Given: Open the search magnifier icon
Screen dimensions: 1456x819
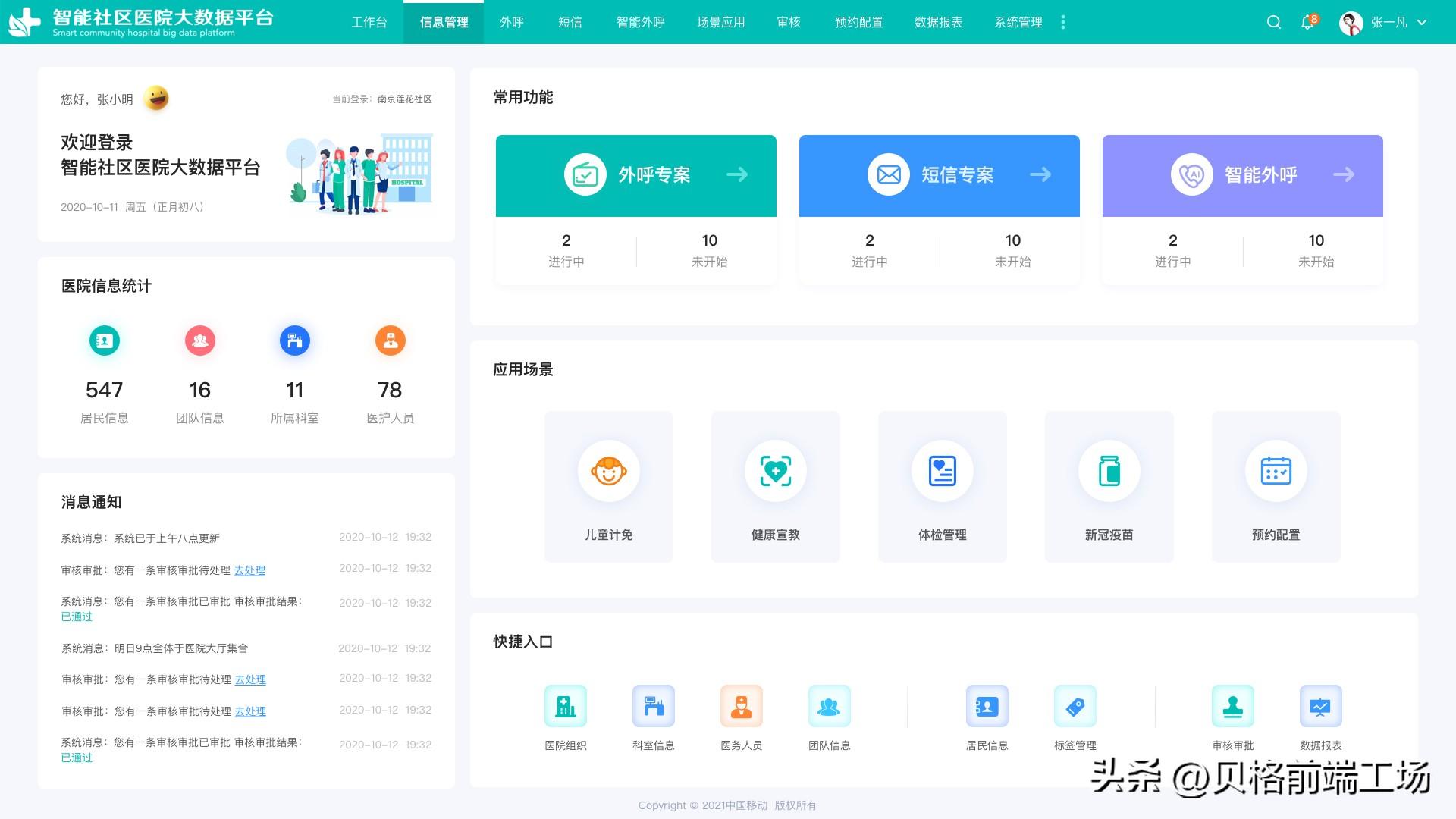Looking at the screenshot, I should [1274, 22].
